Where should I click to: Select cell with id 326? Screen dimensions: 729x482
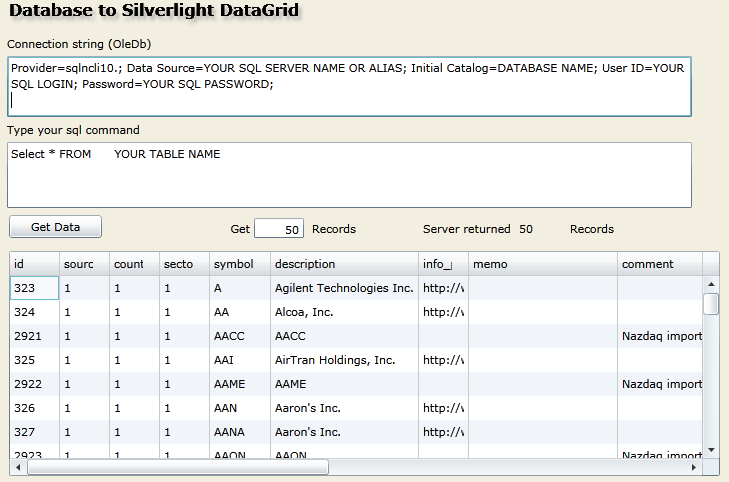[34, 408]
